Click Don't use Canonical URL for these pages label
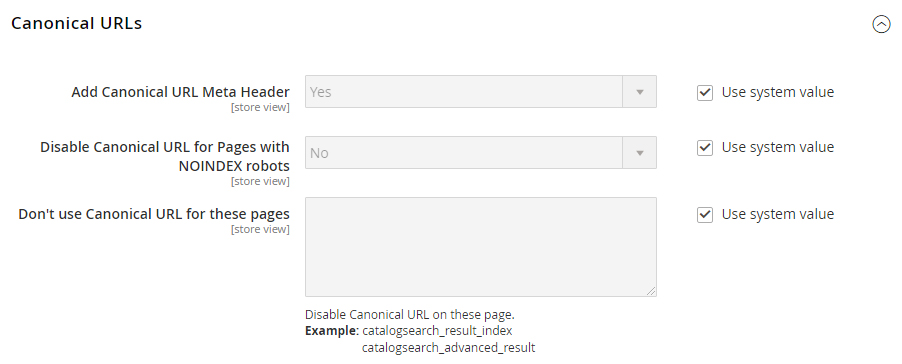 [x=154, y=214]
